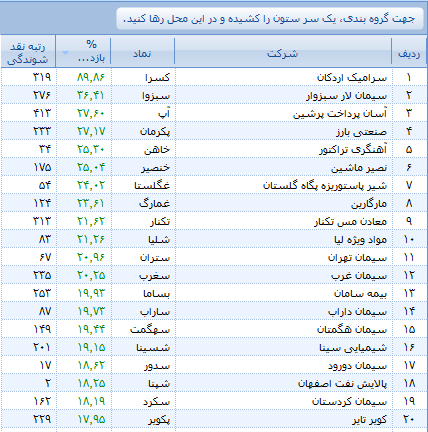Click symbol شپنا

(x=159, y=384)
